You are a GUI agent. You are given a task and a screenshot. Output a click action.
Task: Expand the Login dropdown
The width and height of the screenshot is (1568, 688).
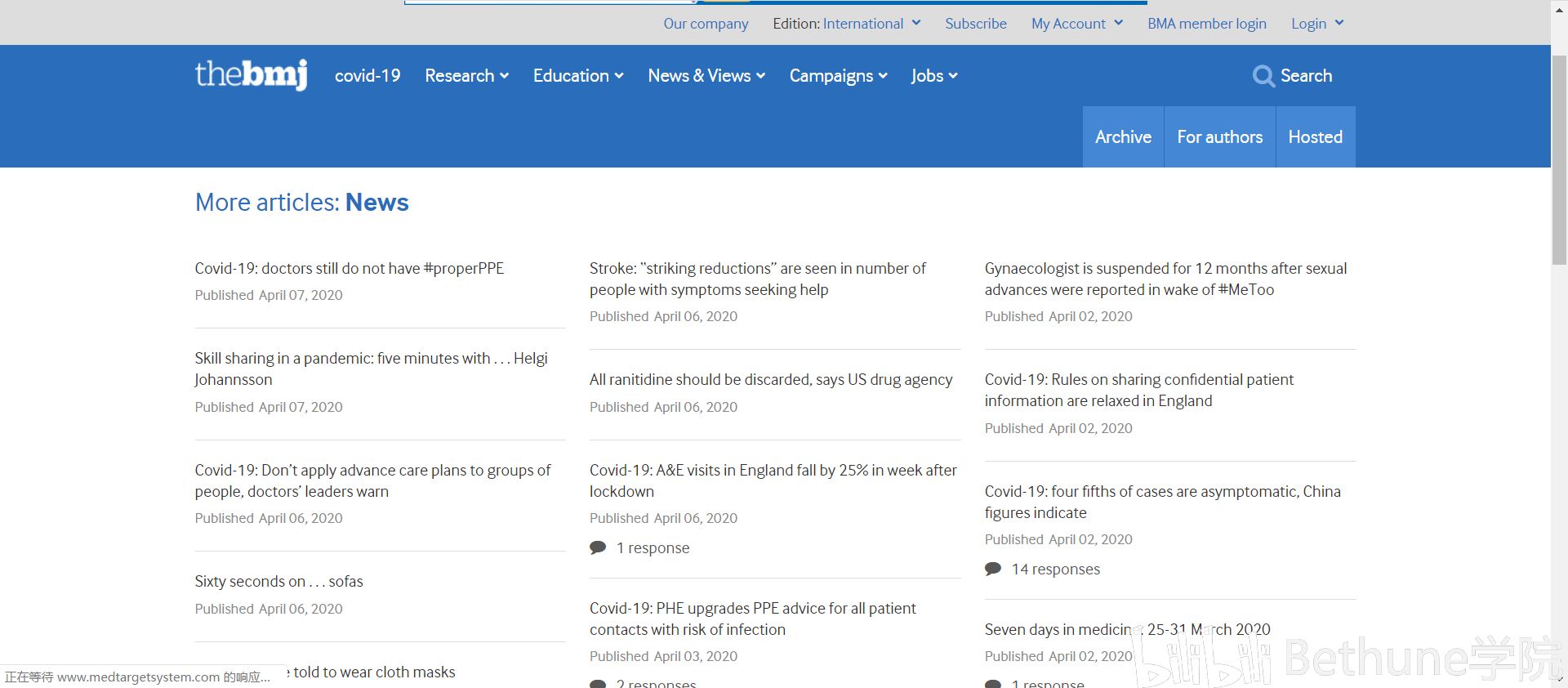[x=1316, y=24]
